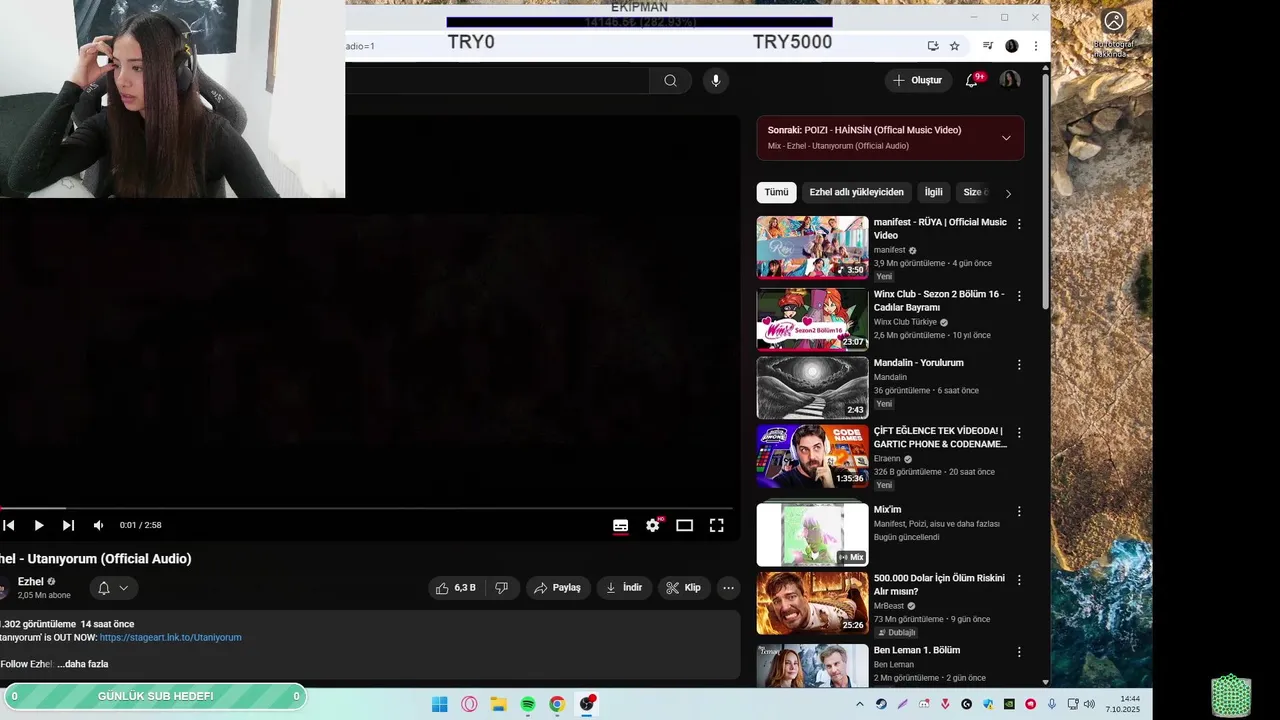Viewport: 1280px width, 720px height.
Task: Show more filter chips with the arrow
Action: pos(1008,193)
